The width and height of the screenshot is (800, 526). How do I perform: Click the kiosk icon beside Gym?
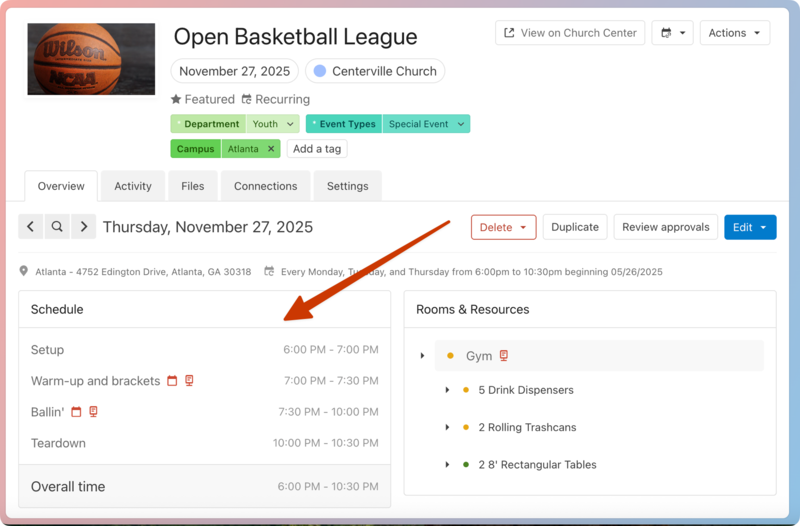click(504, 356)
